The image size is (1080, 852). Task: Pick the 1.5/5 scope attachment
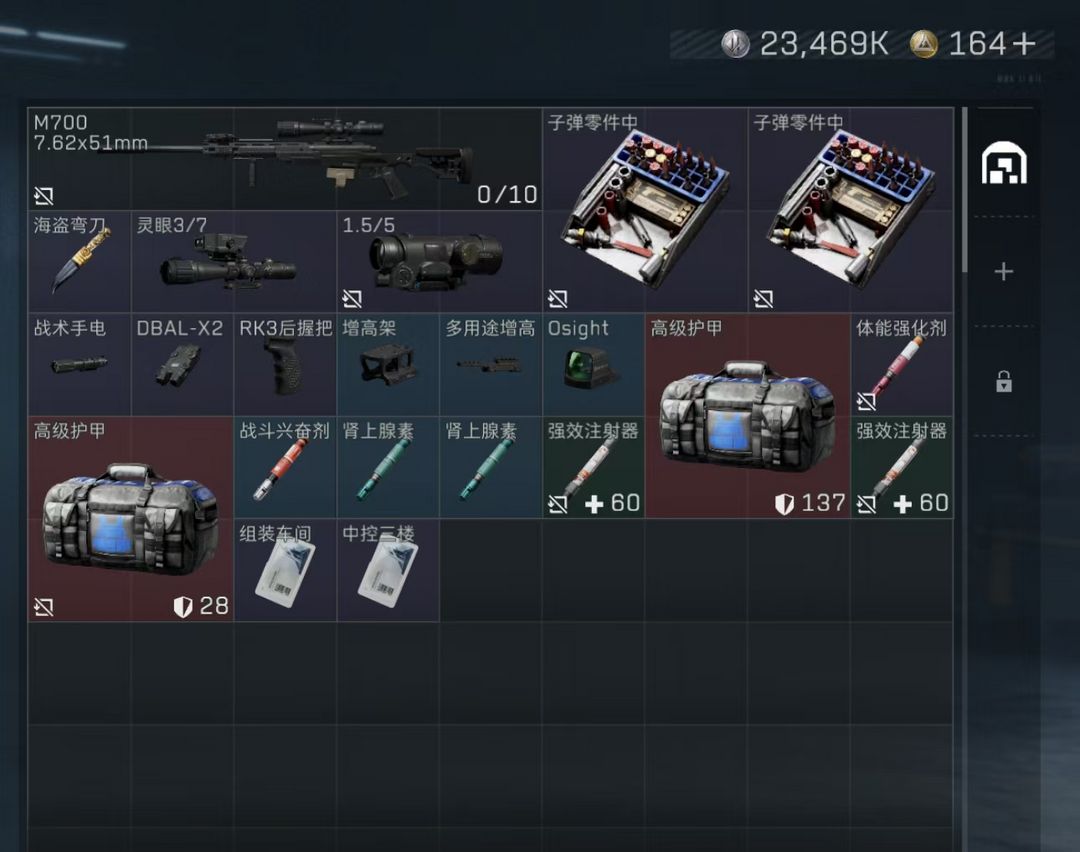439,262
